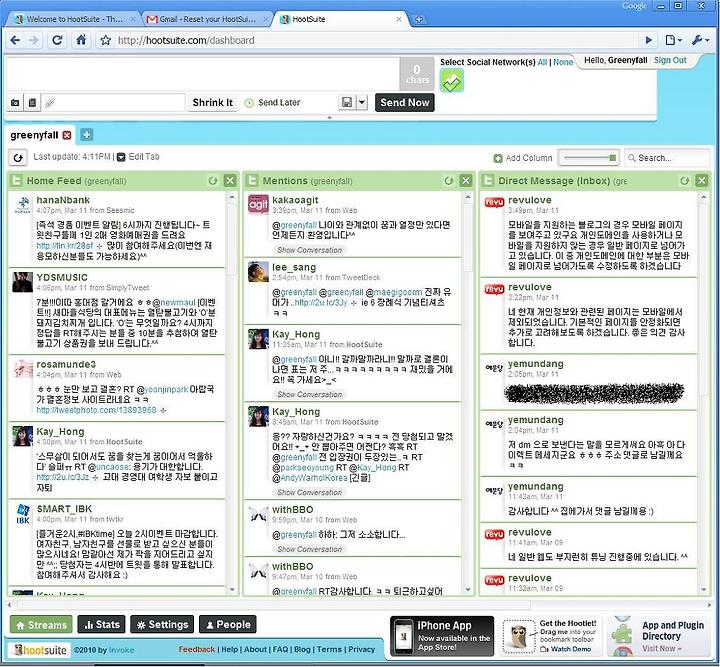Screen dimensions: 720x667
Task: Close the Home Feed column
Action: click(230, 181)
